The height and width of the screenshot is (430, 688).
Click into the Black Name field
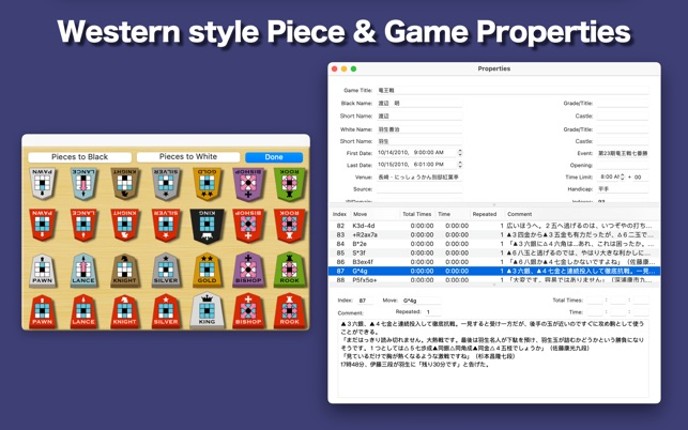click(x=419, y=103)
